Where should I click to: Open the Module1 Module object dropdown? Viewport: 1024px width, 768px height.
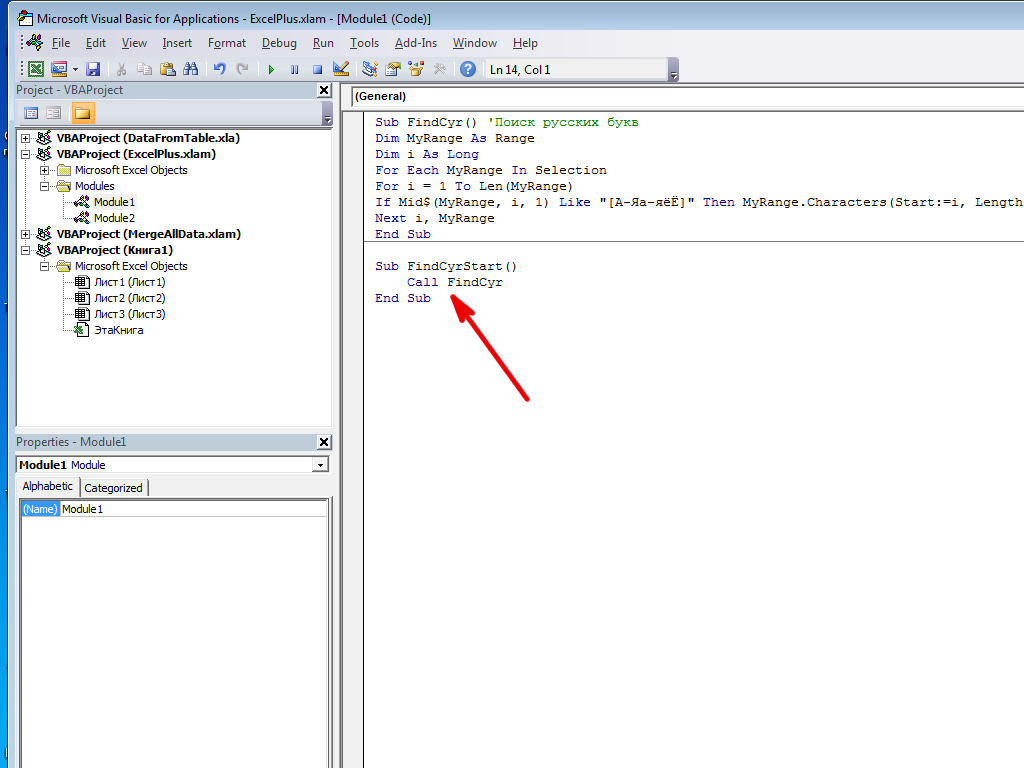(320, 465)
